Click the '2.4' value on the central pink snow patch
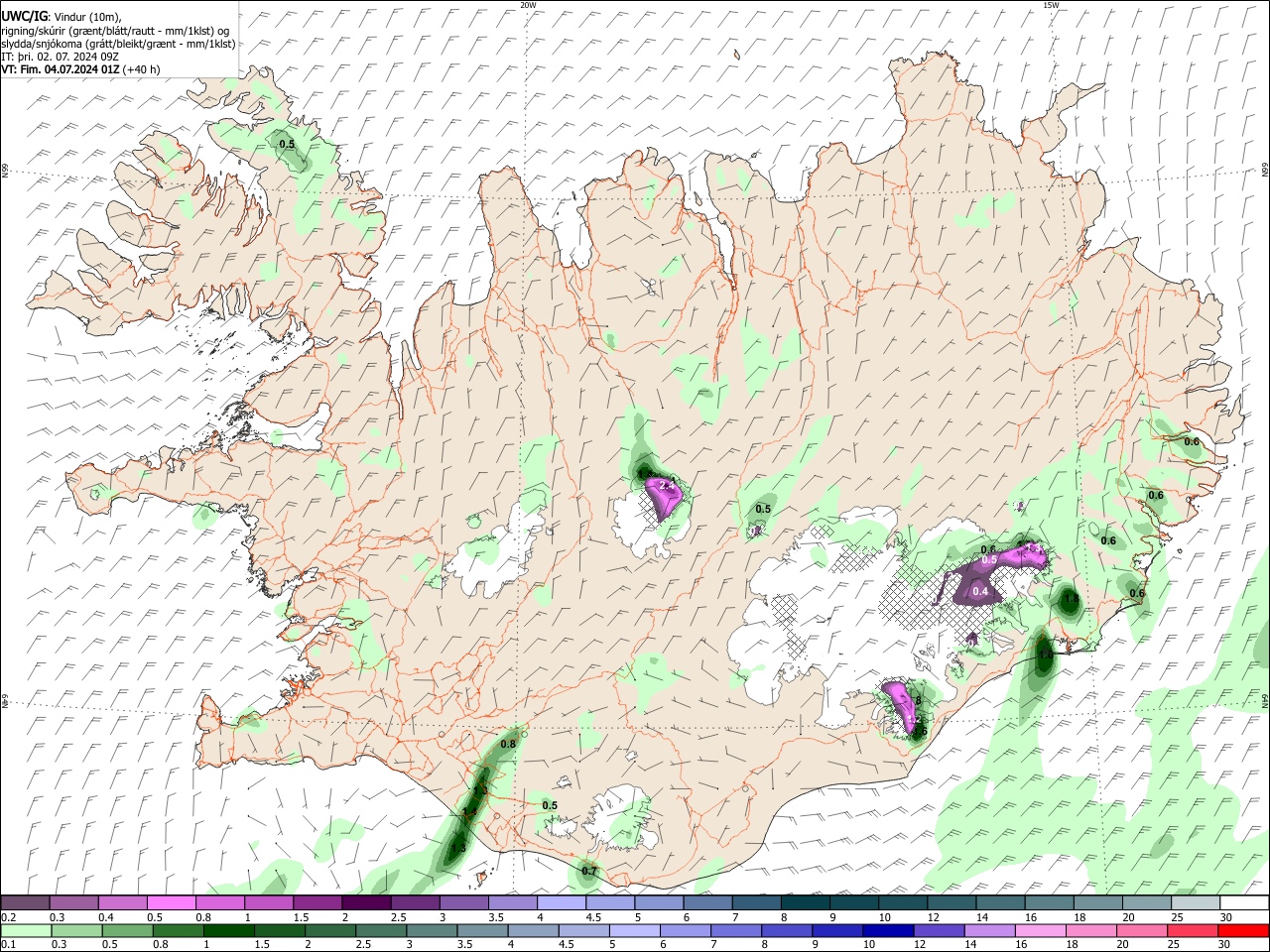This screenshot has width=1270, height=952. pos(666,485)
